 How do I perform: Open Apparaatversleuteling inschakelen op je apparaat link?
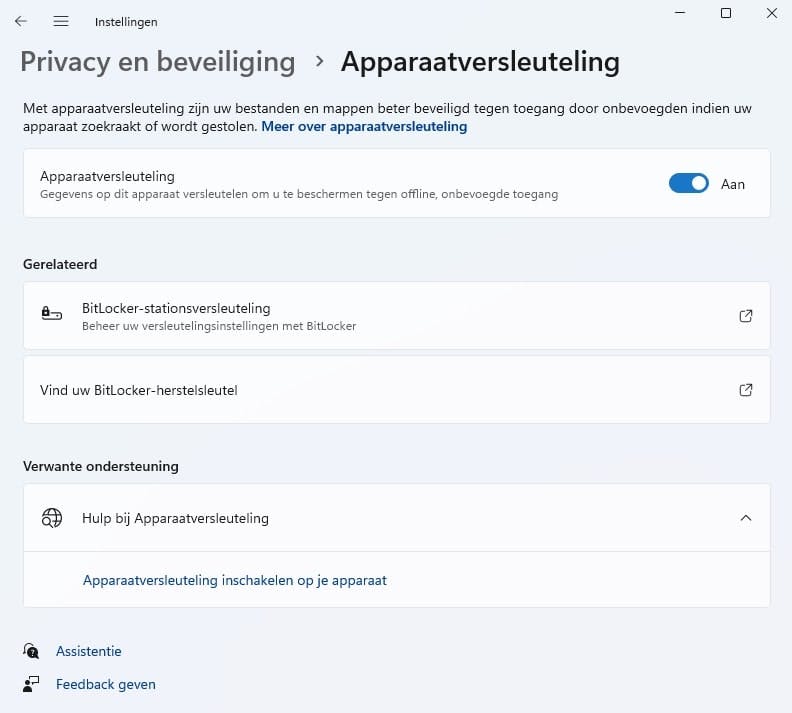[235, 580]
